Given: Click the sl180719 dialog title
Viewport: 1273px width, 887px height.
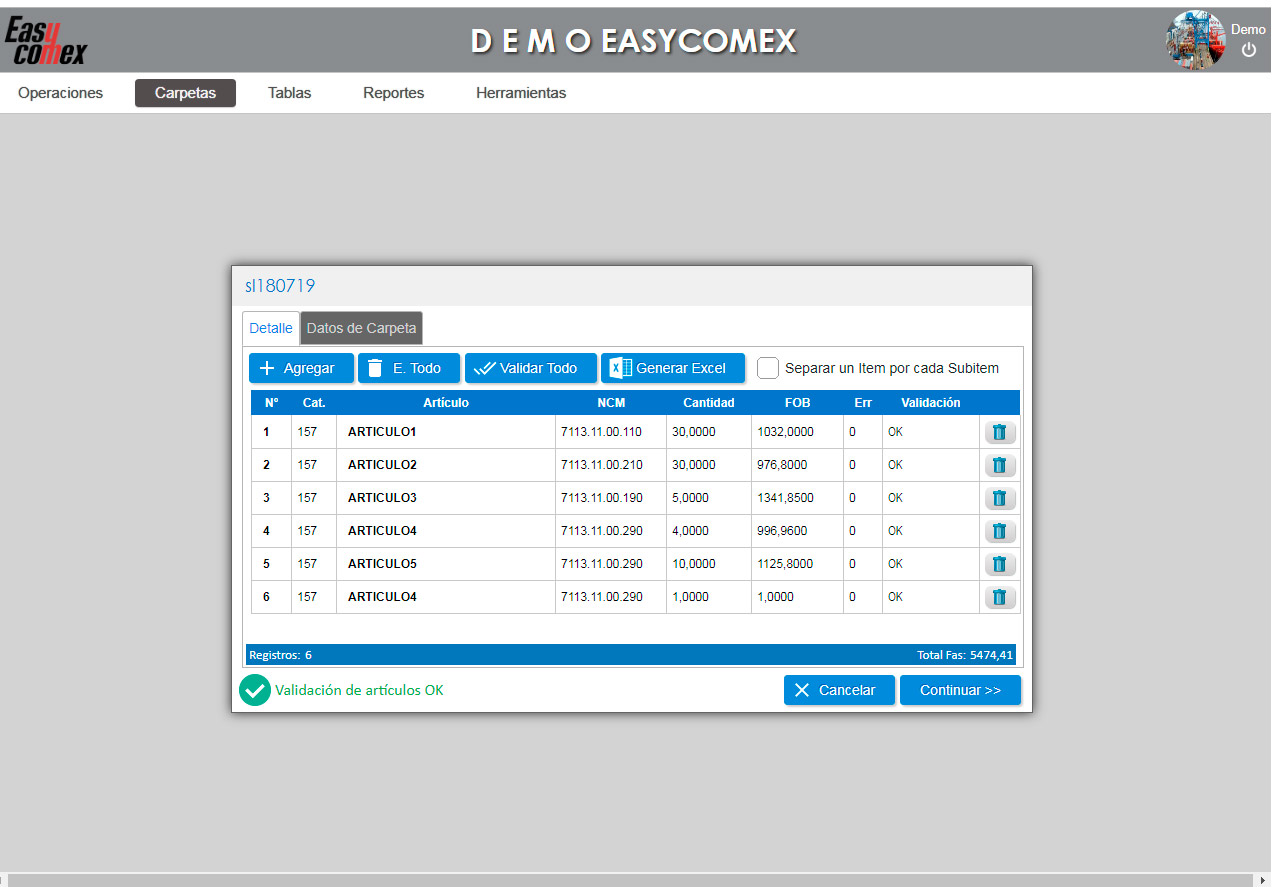Looking at the screenshot, I should [280, 286].
